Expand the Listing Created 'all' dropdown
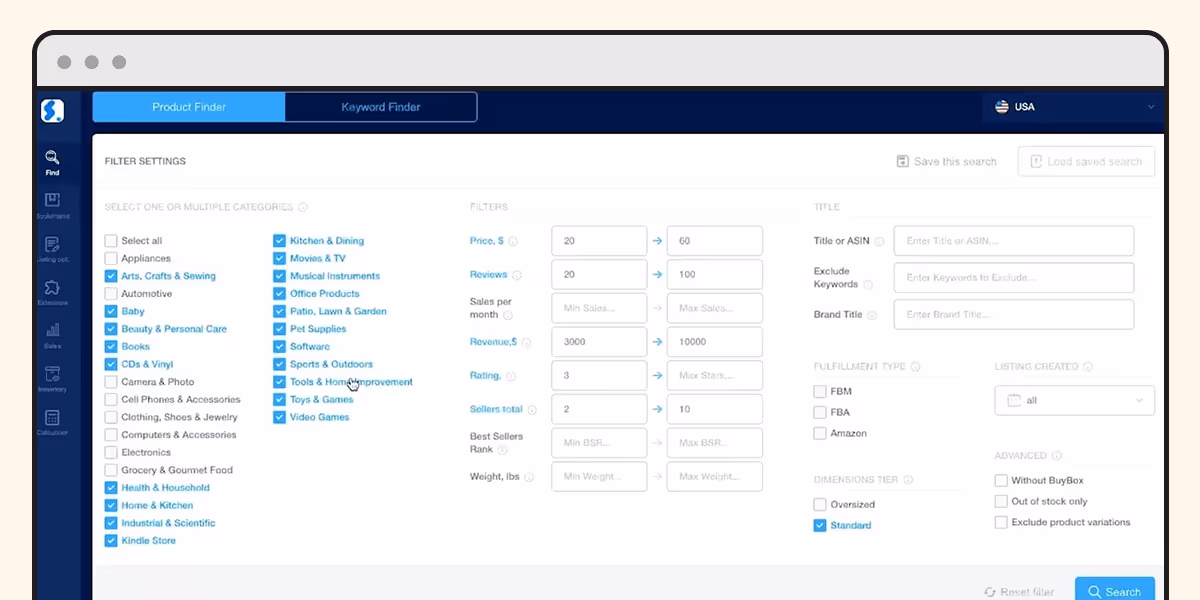The width and height of the screenshot is (1200, 600). [1074, 400]
